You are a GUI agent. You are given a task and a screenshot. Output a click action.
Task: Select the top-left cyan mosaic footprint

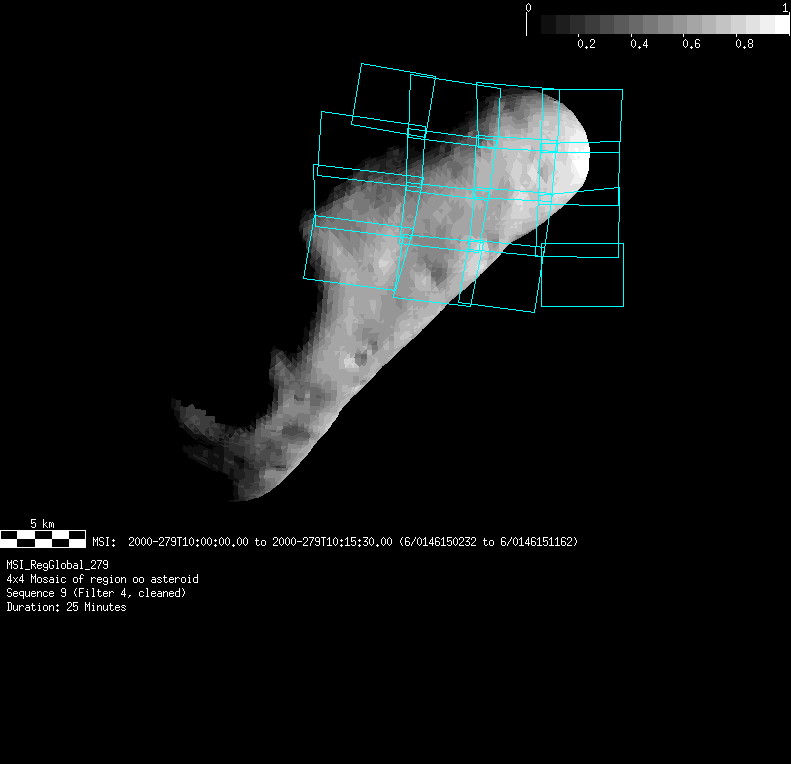tap(383, 95)
